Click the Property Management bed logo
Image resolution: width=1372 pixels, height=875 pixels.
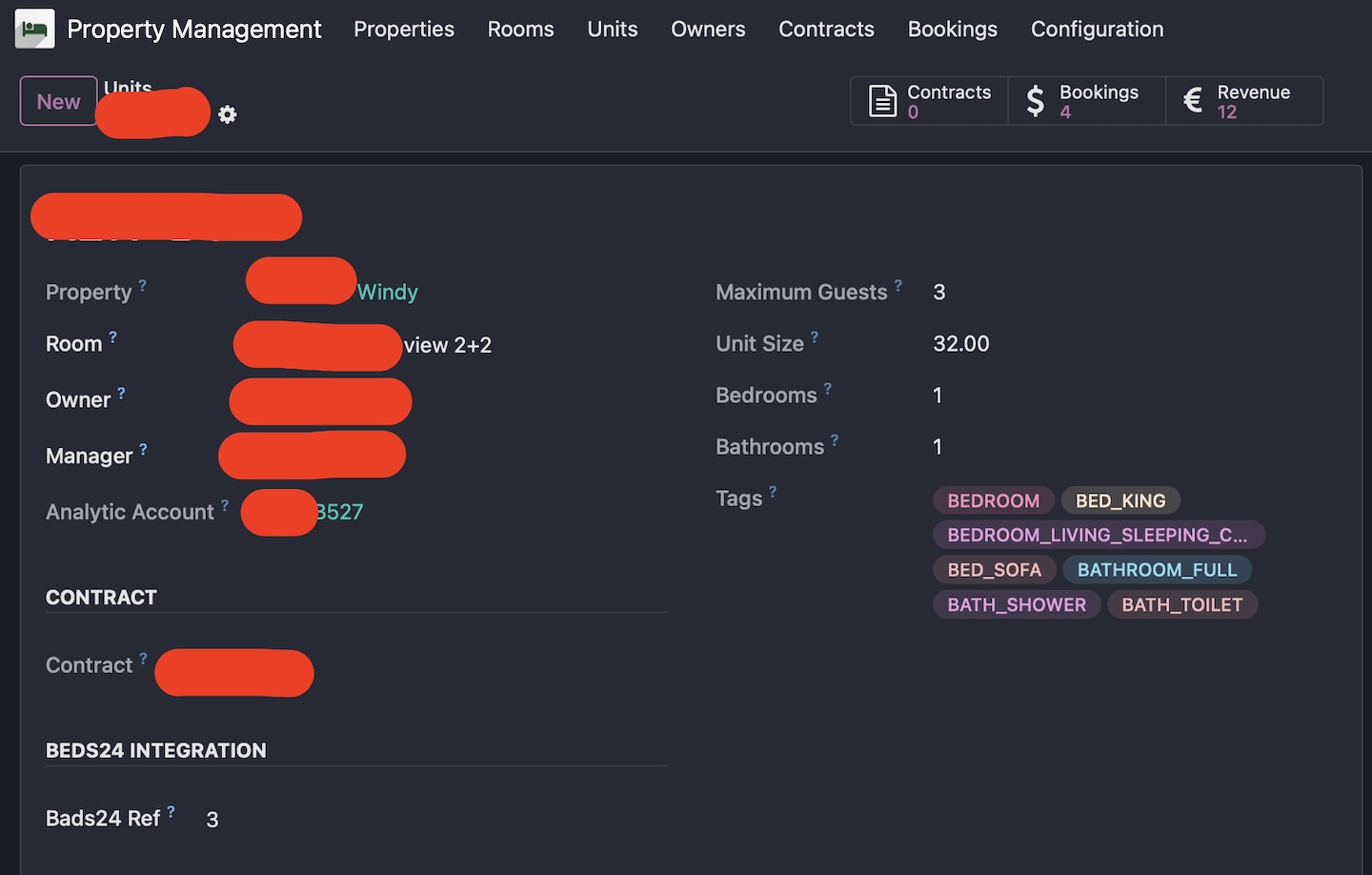[34, 28]
